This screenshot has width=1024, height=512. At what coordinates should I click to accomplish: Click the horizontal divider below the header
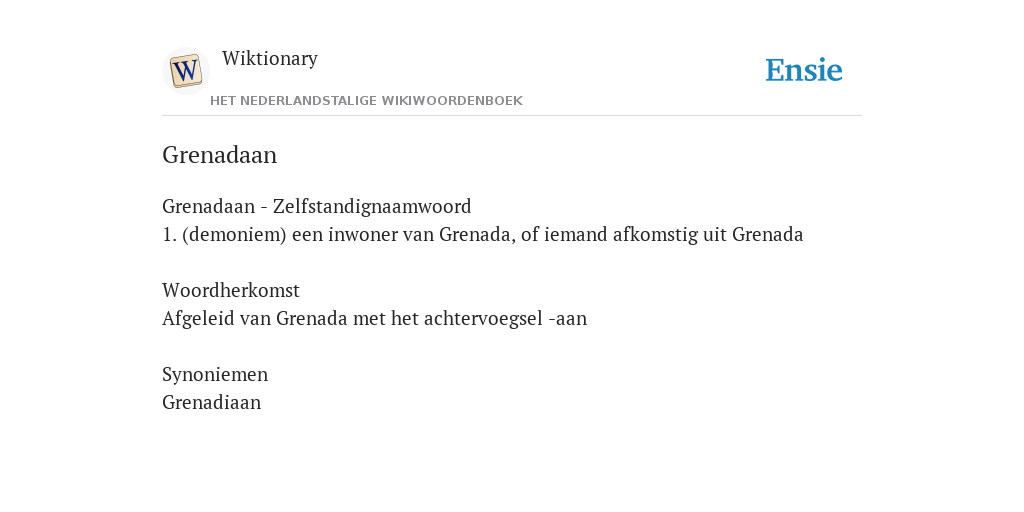tap(512, 116)
